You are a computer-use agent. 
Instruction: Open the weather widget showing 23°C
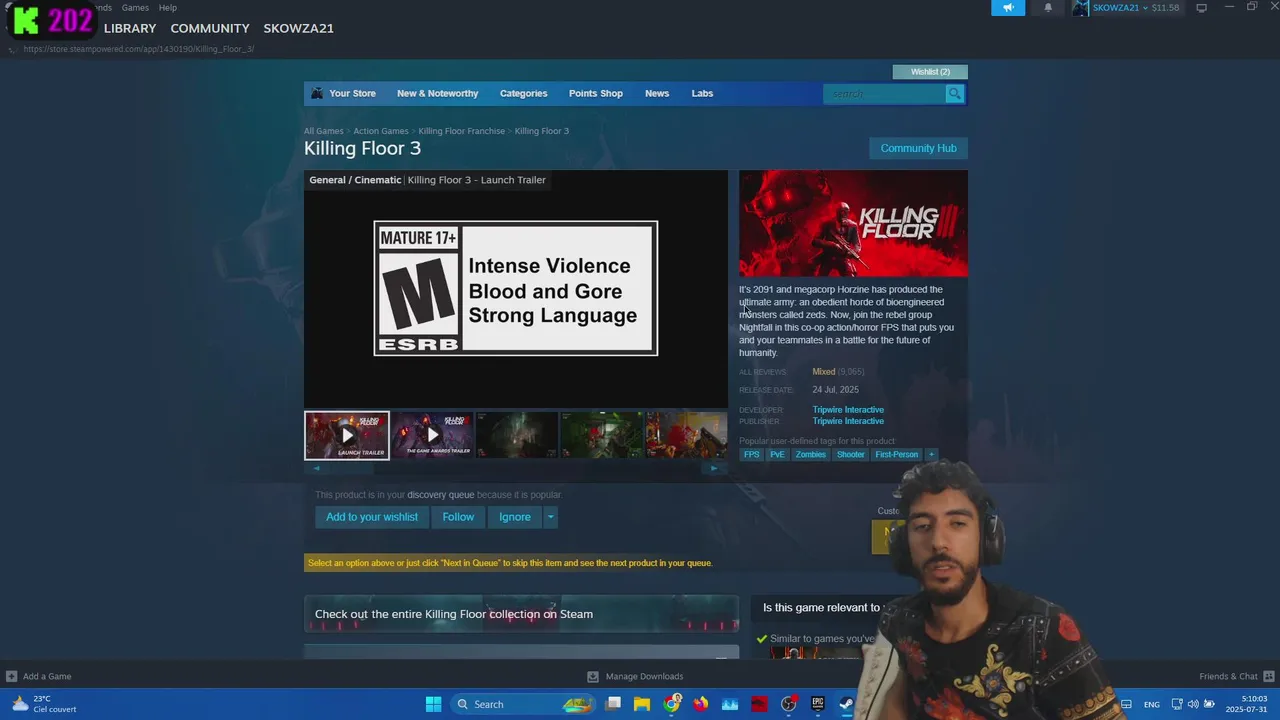point(45,704)
